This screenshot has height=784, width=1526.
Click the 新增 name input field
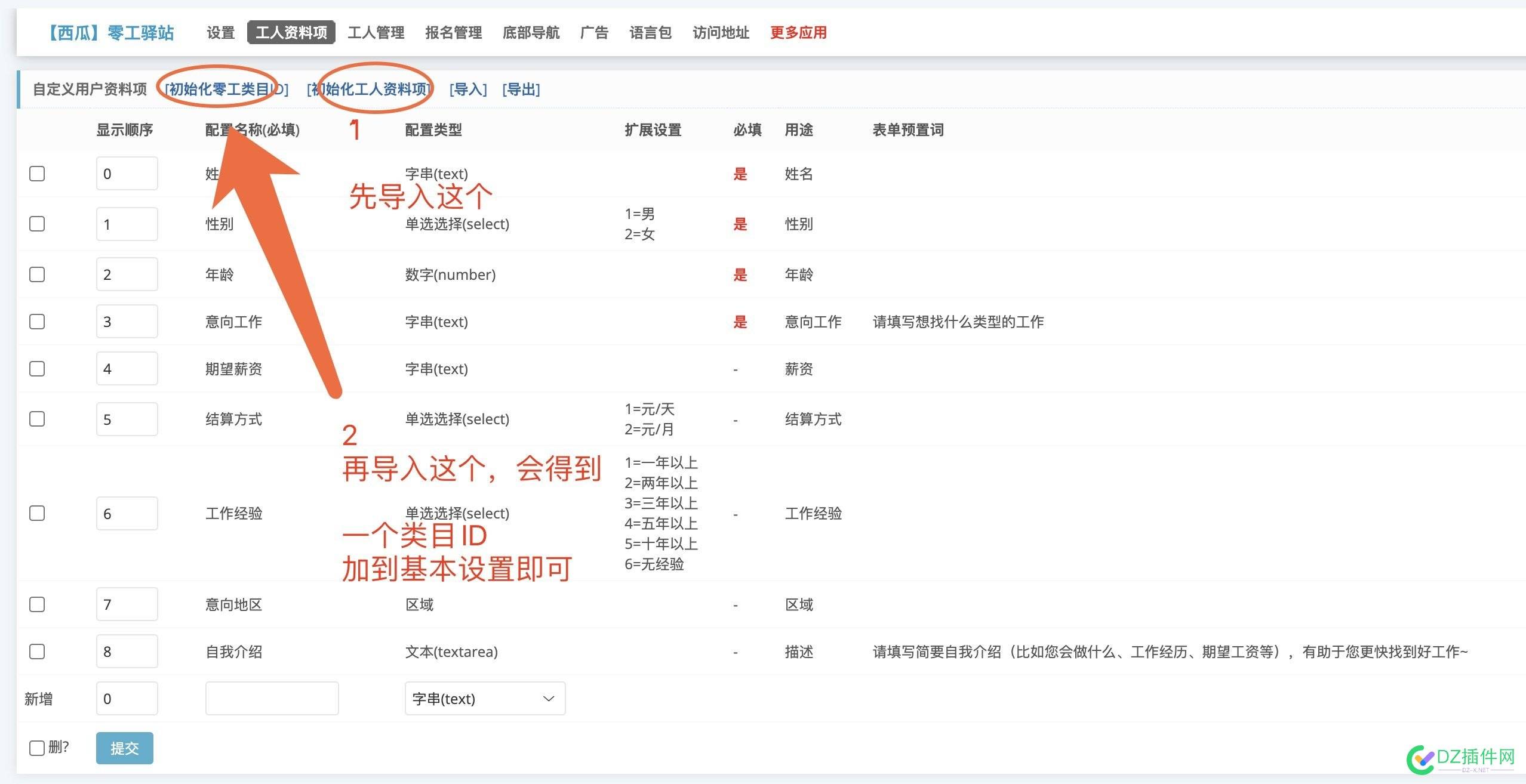[x=272, y=699]
